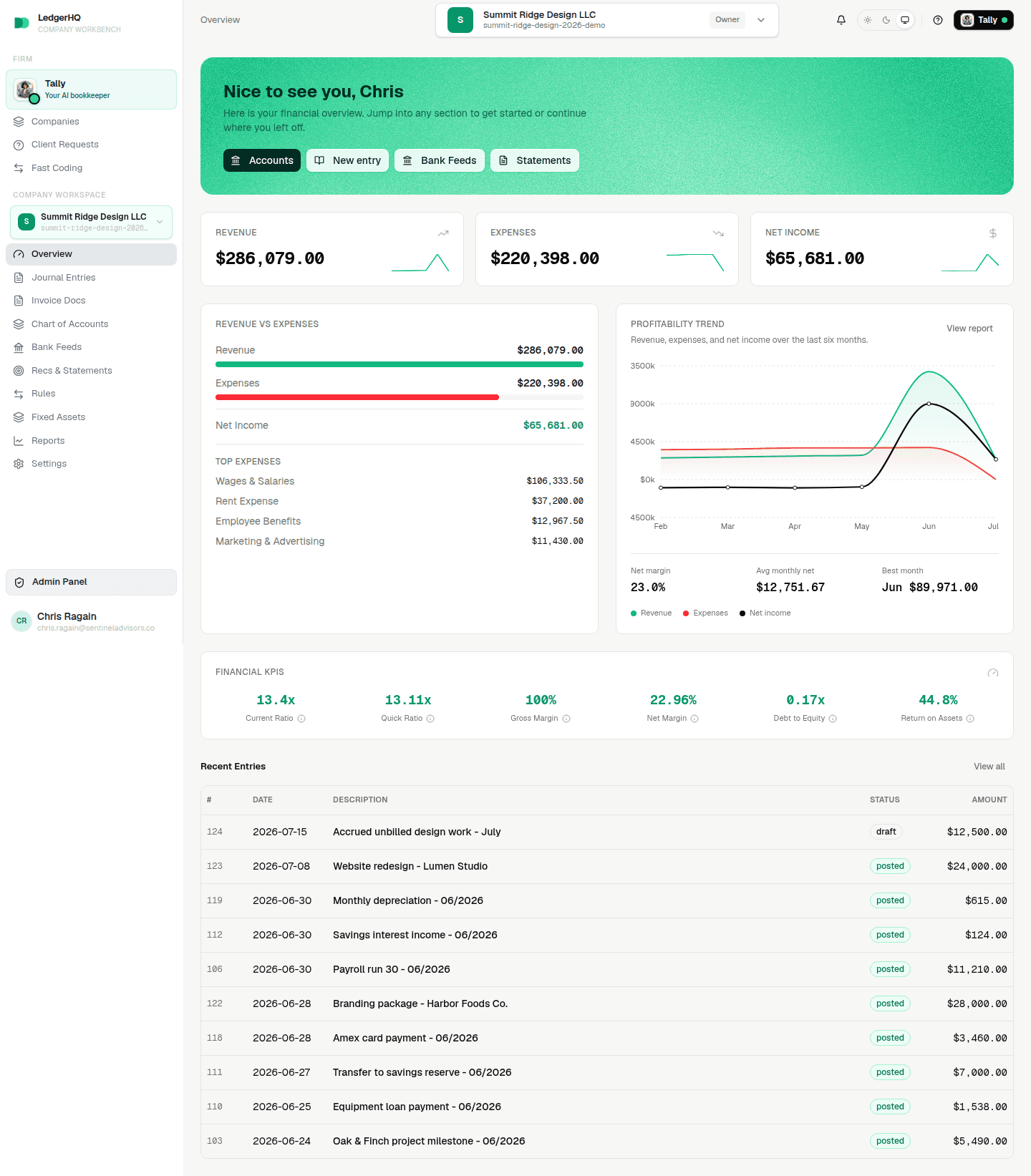Open Monthly depreciation - 06/2026 entry
This screenshot has height=1176, width=1031.
coord(607,900)
